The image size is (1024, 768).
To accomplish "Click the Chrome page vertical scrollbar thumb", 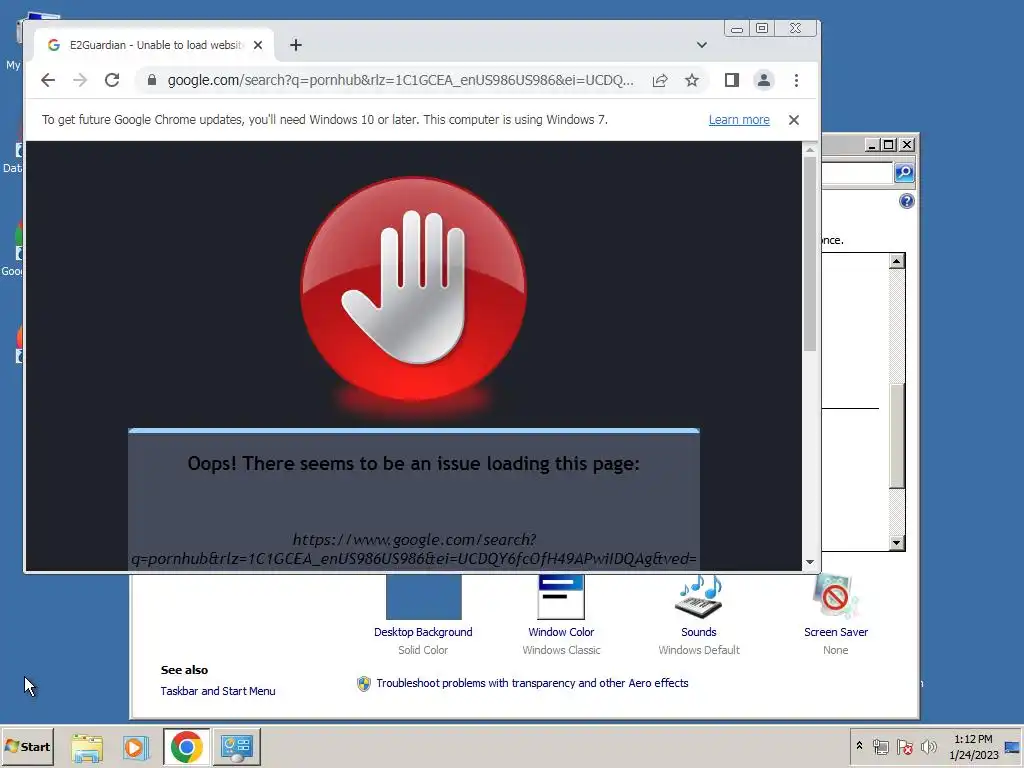I will 810,253.
